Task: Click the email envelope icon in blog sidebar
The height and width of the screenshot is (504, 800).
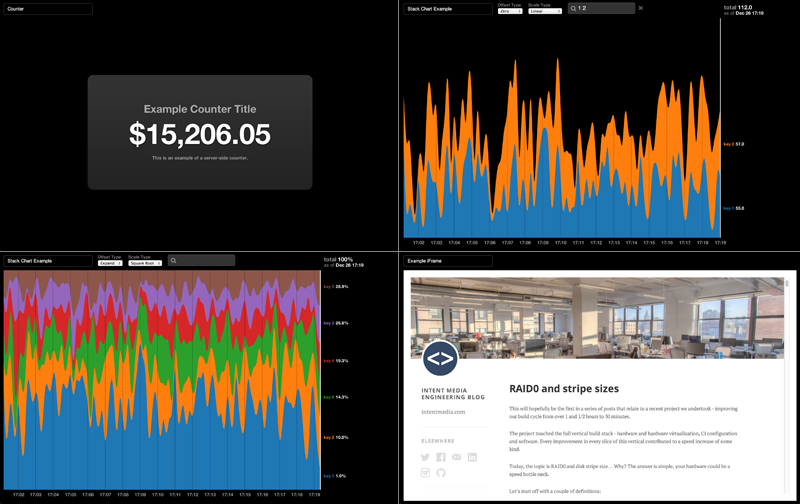Action: coord(457,457)
